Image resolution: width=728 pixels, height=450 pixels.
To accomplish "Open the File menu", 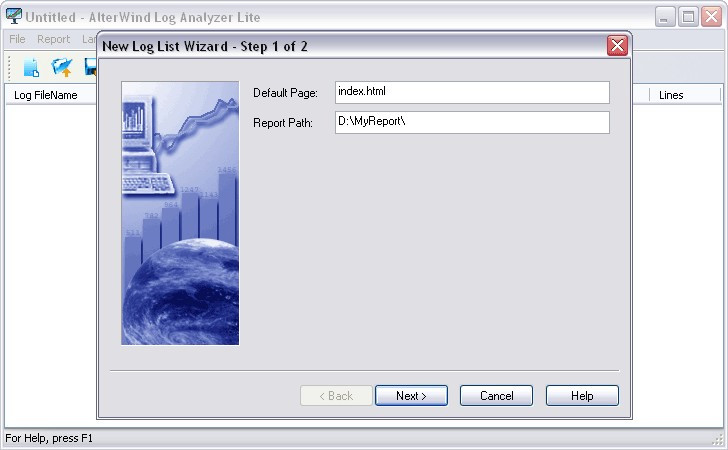I will (x=17, y=39).
